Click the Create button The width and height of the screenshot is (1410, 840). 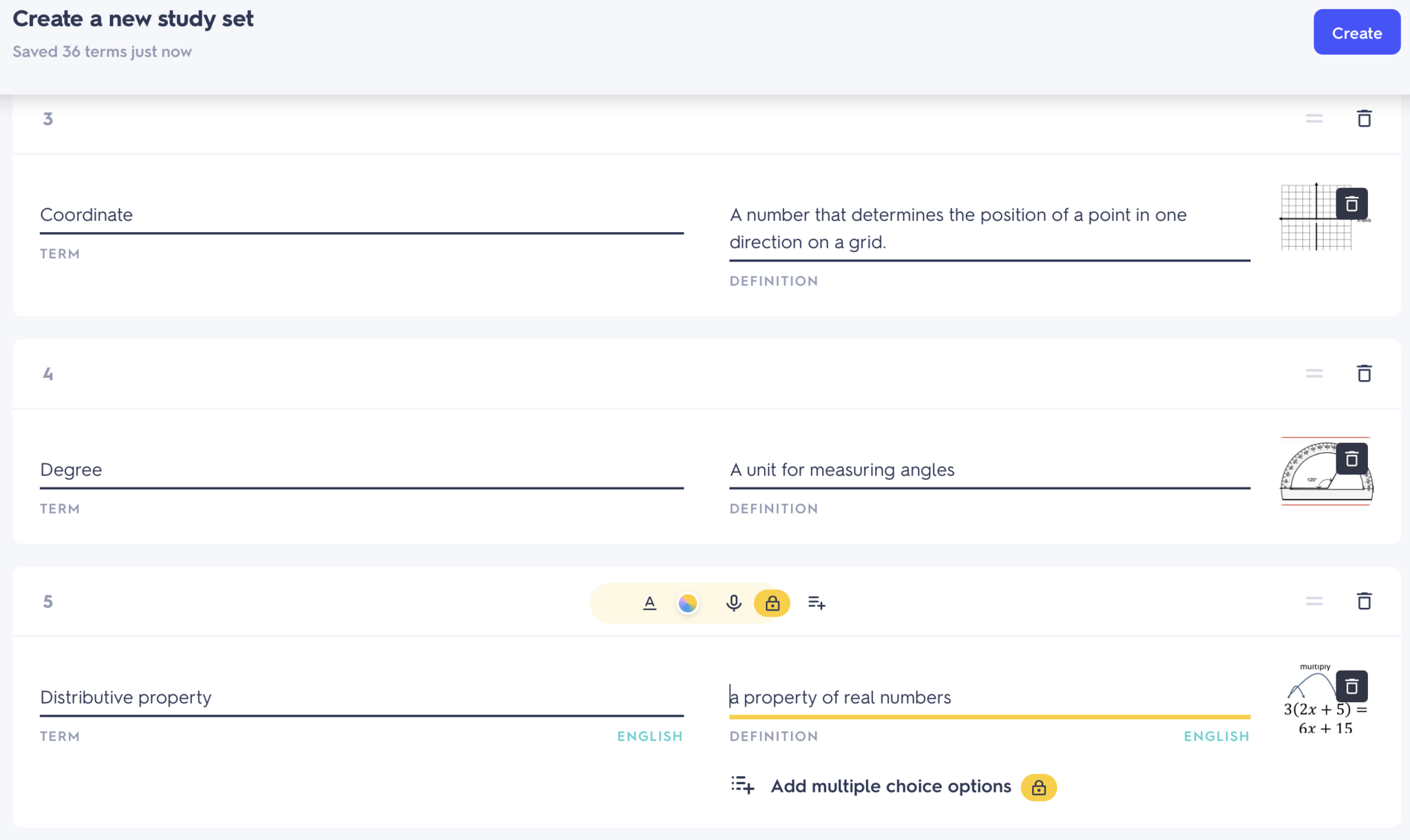1356,32
